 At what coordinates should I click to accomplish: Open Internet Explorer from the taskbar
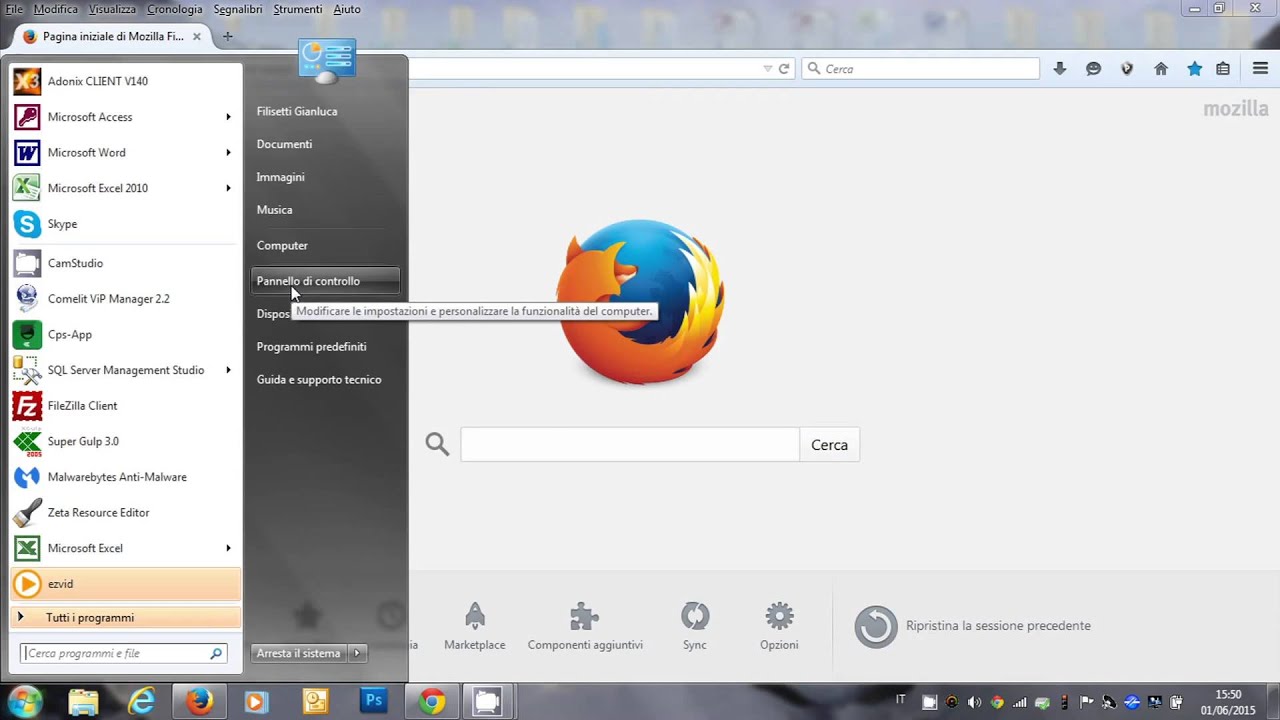click(141, 701)
